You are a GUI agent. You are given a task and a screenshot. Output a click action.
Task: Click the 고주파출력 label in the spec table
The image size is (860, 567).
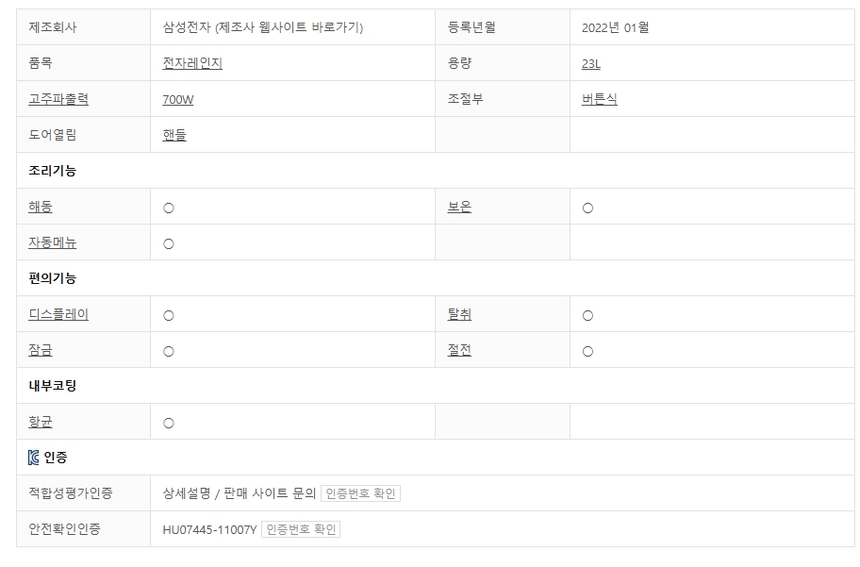tap(59, 99)
